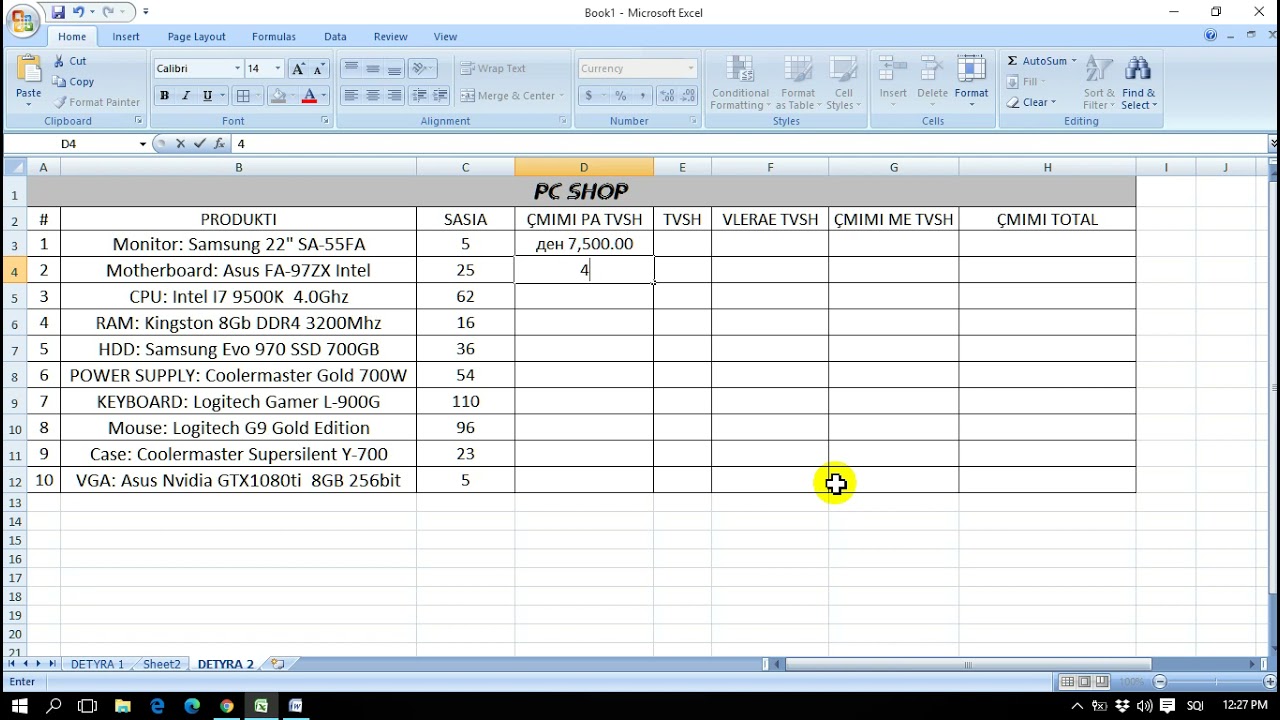Switch to sheet DETYRA 1
The image size is (1280, 720).
point(97,664)
